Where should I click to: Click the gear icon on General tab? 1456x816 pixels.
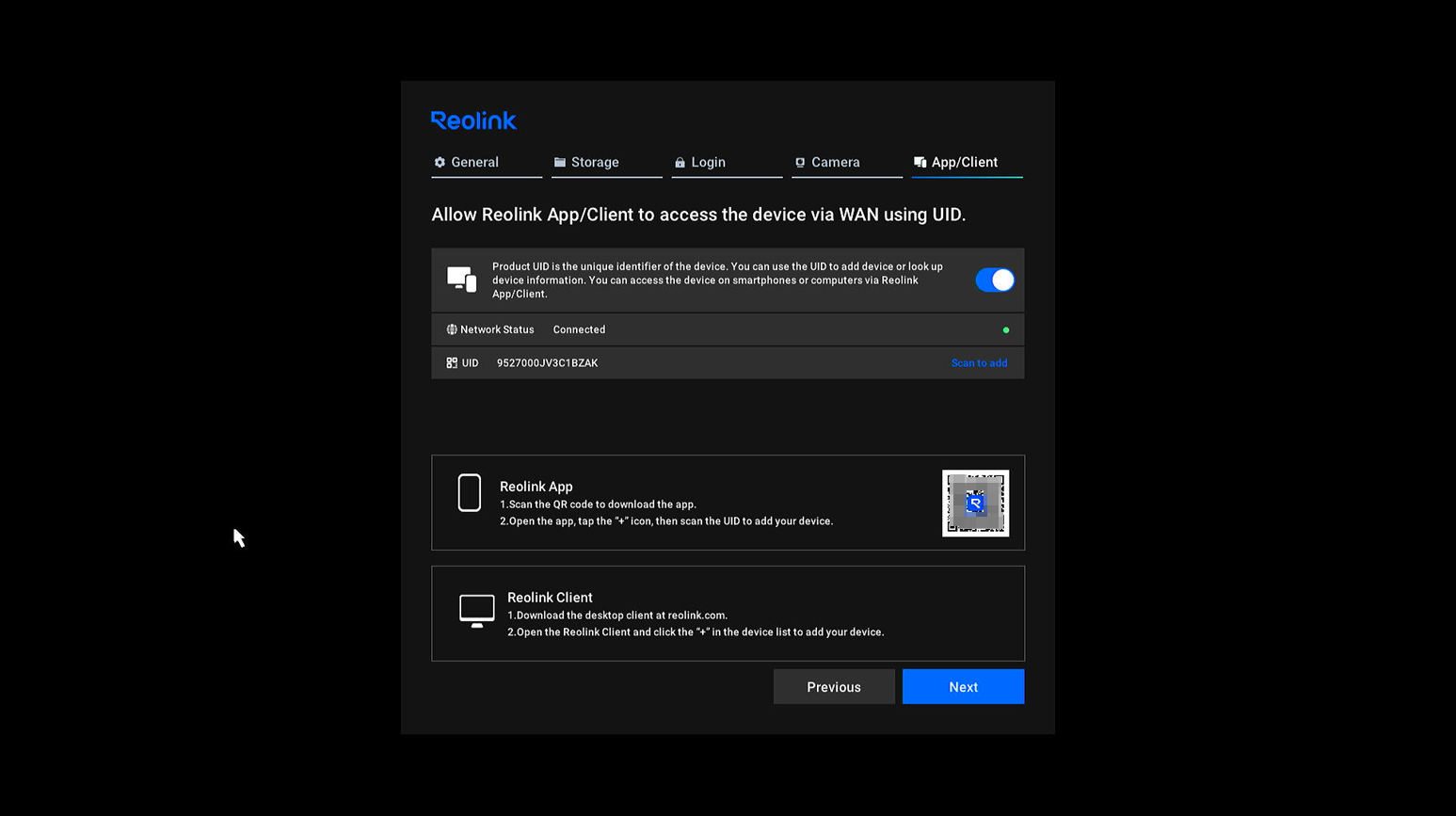tap(440, 163)
